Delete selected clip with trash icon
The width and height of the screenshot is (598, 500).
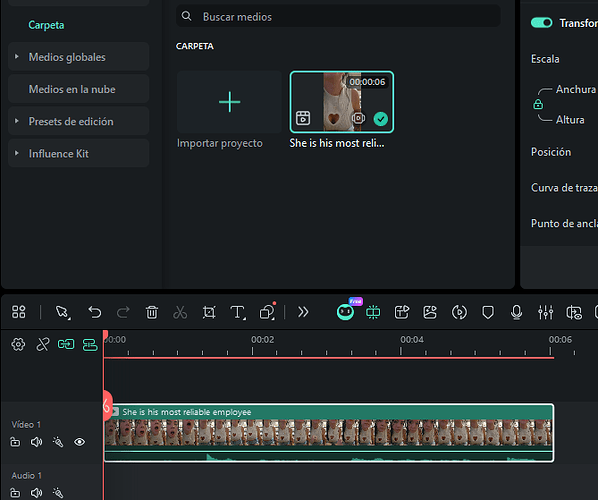coord(151,312)
